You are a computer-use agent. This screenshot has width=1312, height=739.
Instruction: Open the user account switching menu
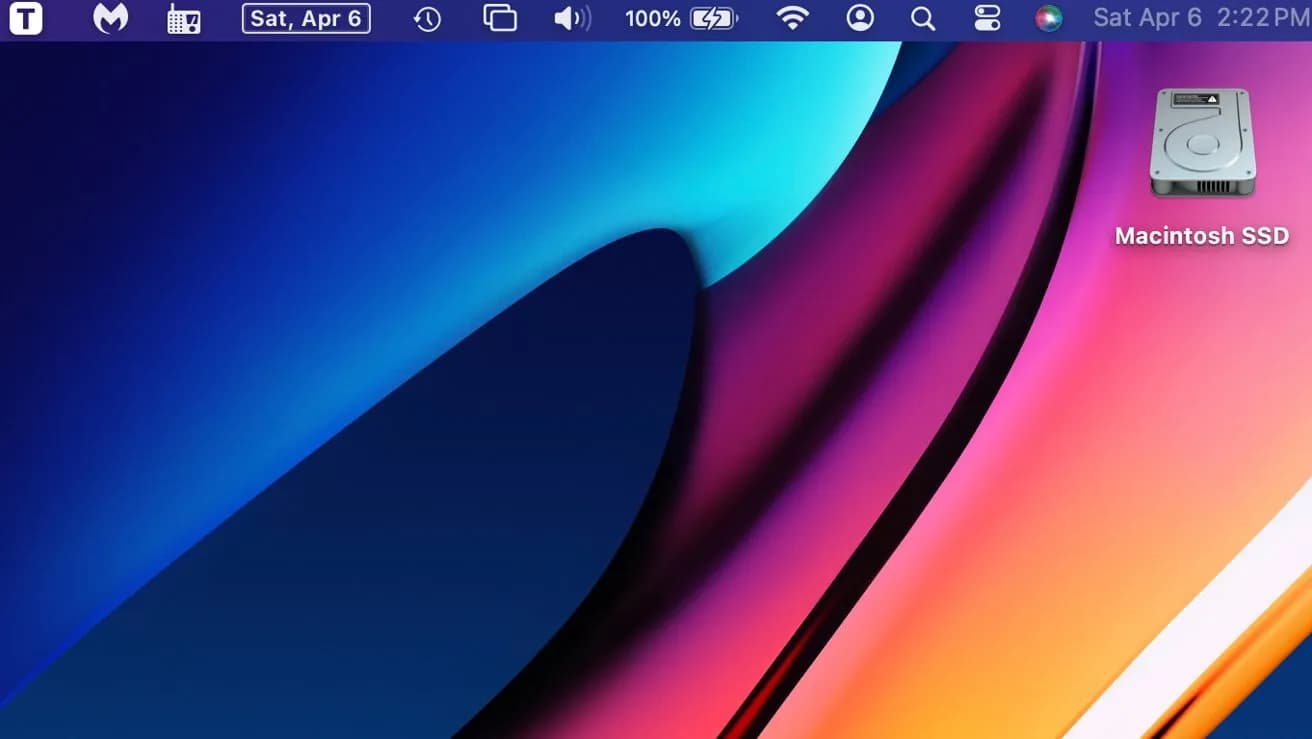859,19
